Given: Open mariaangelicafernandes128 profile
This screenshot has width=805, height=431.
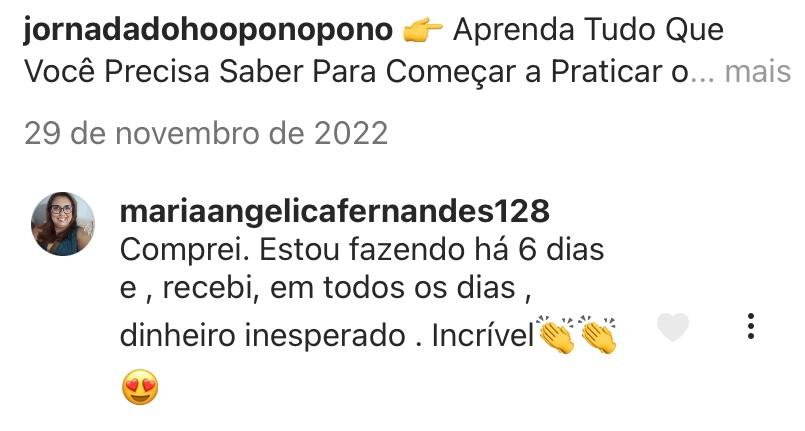Looking at the screenshot, I should 334,211.
